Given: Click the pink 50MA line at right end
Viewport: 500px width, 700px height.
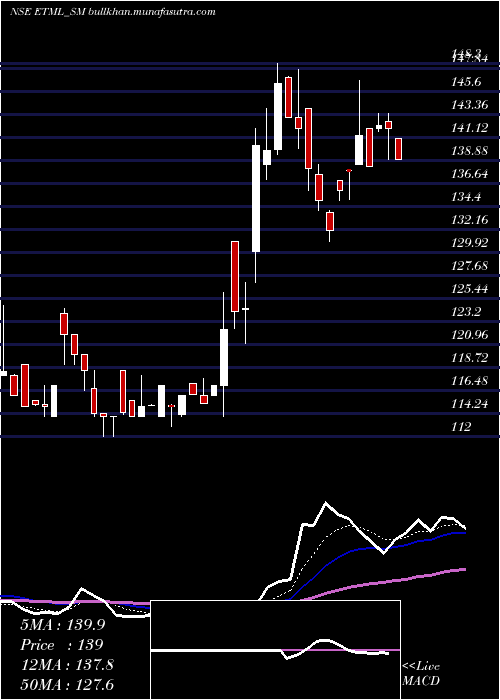Looking at the screenshot, I should point(463,570).
